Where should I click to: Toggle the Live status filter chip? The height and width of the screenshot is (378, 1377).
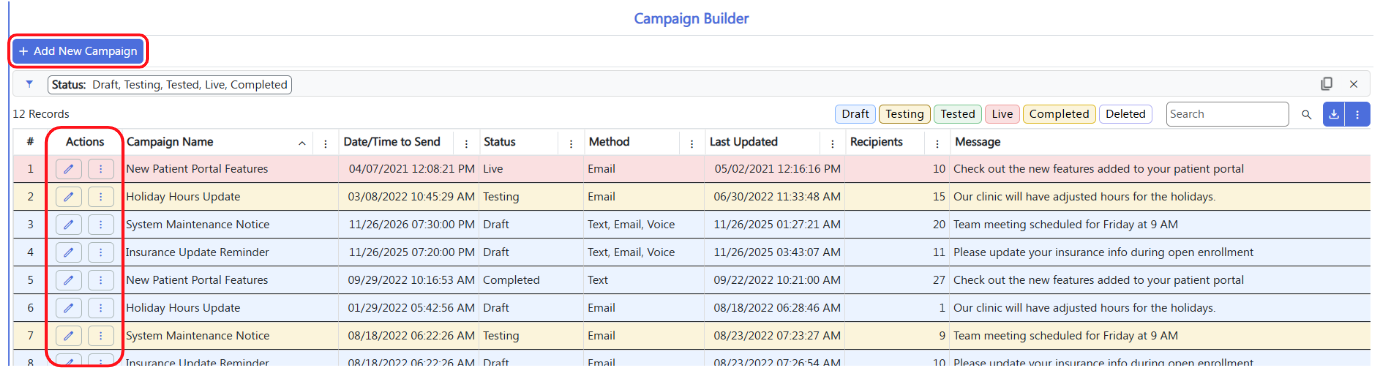click(x=1002, y=114)
